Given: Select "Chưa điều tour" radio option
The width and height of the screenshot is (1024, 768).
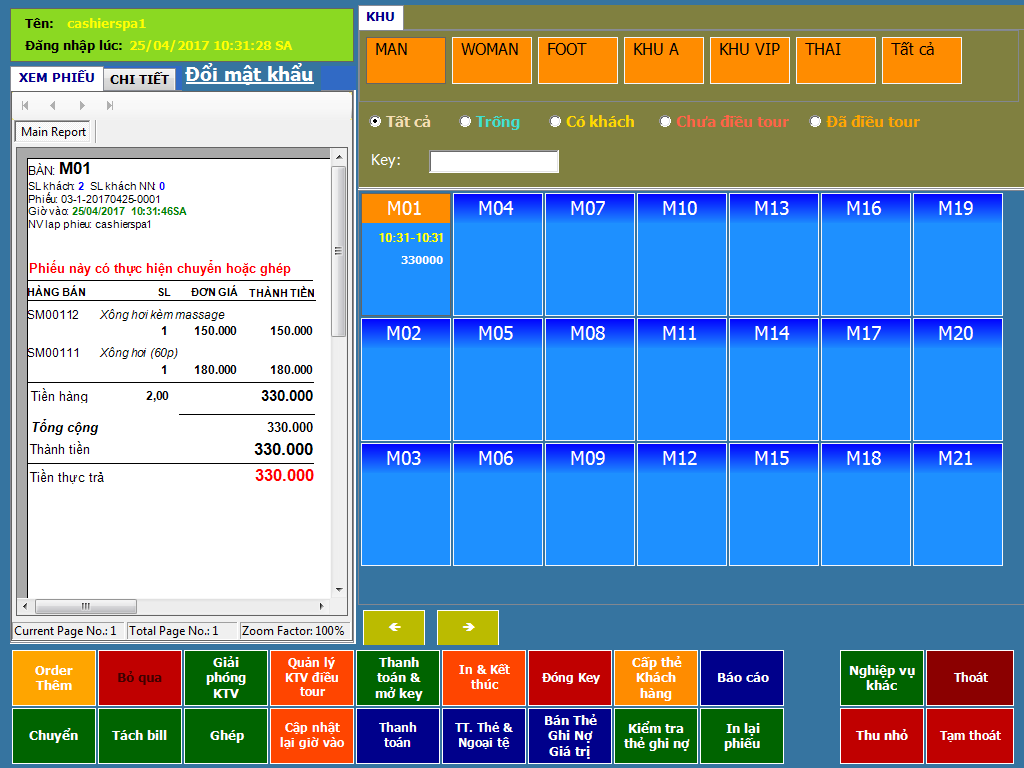Looking at the screenshot, I should click(666, 122).
